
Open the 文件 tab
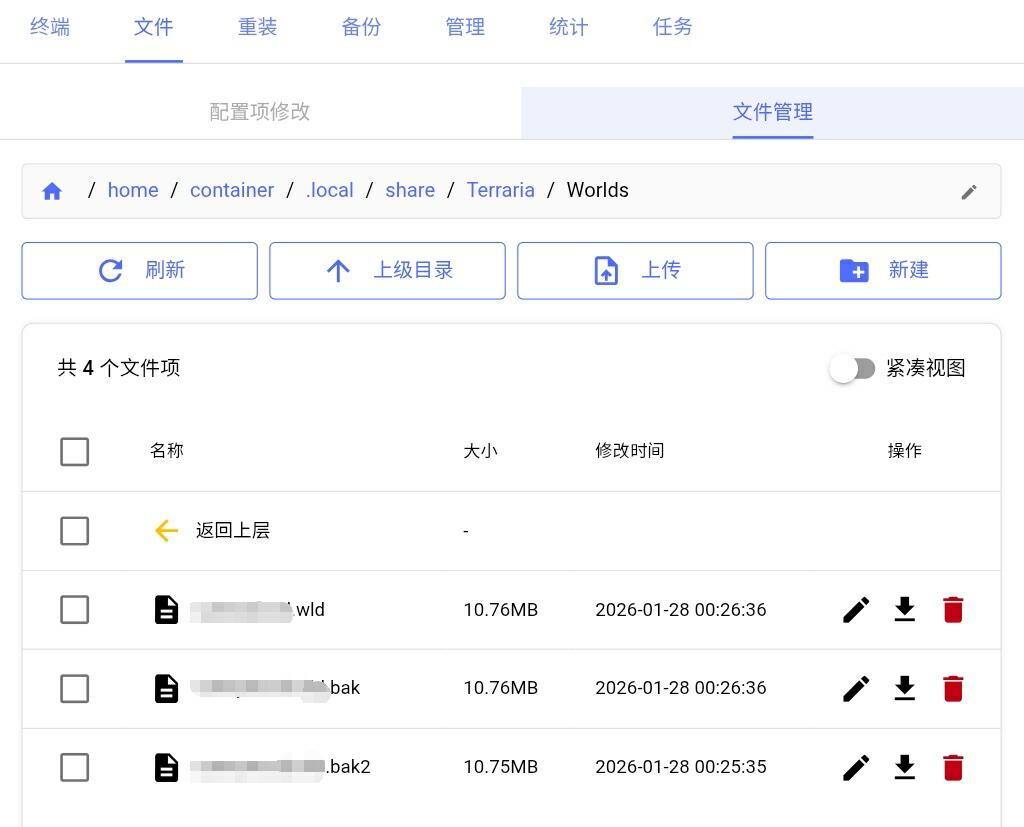point(153,27)
